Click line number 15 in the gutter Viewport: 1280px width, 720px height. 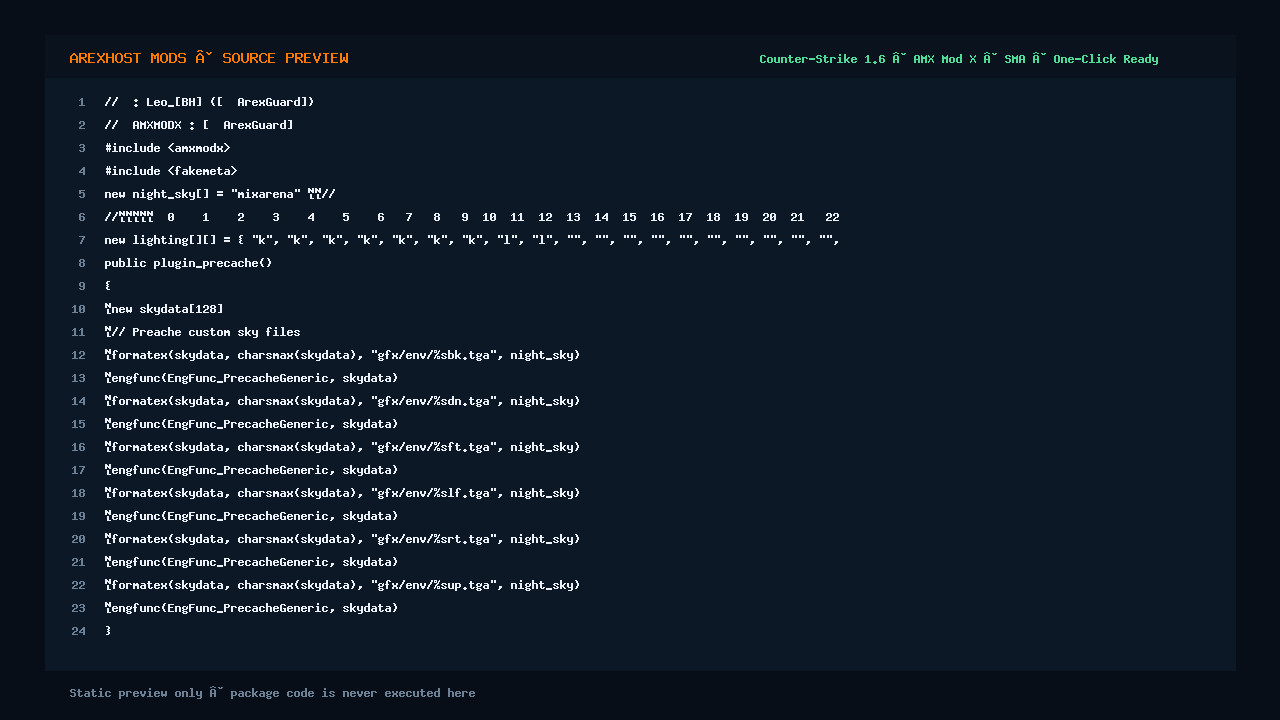coord(79,424)
